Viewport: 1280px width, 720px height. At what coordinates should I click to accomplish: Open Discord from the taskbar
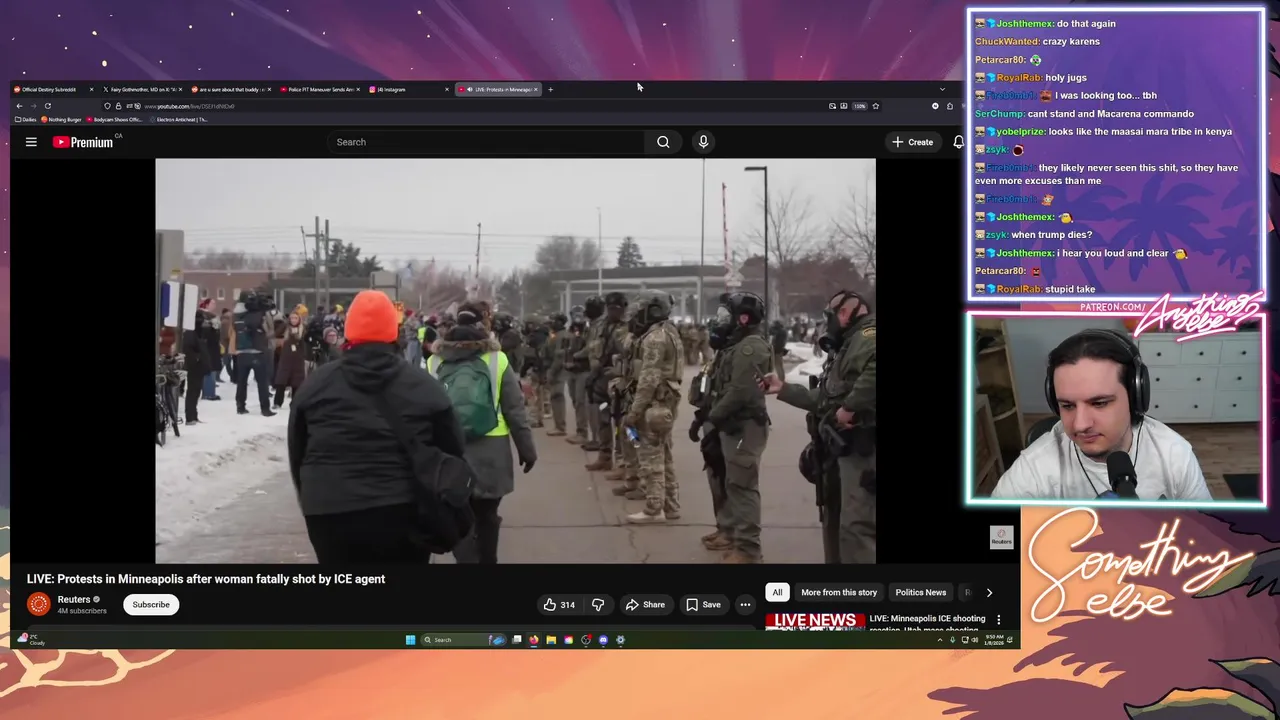[603, 640]
